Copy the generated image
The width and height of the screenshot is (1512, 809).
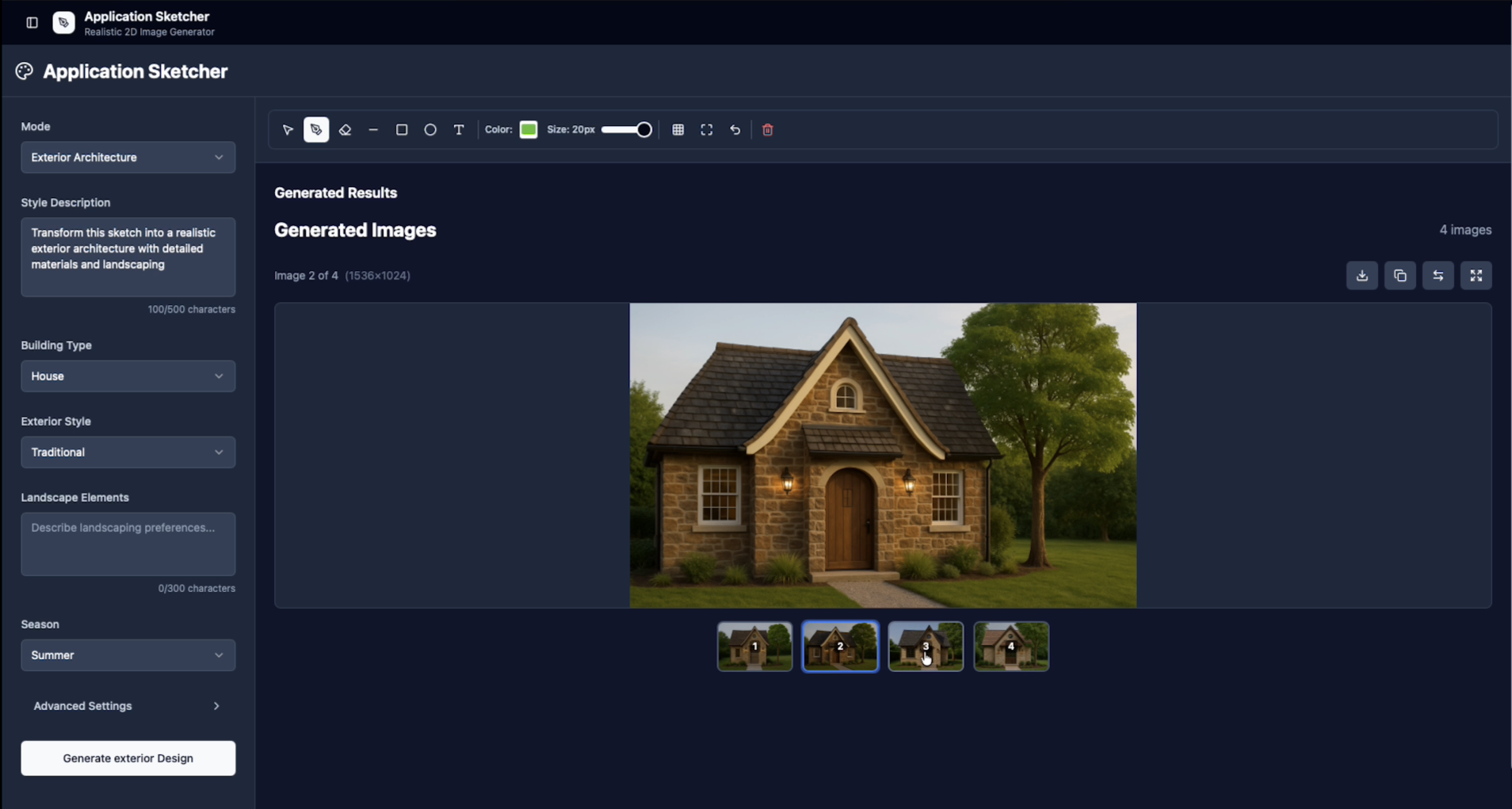tap(1399, 275)
